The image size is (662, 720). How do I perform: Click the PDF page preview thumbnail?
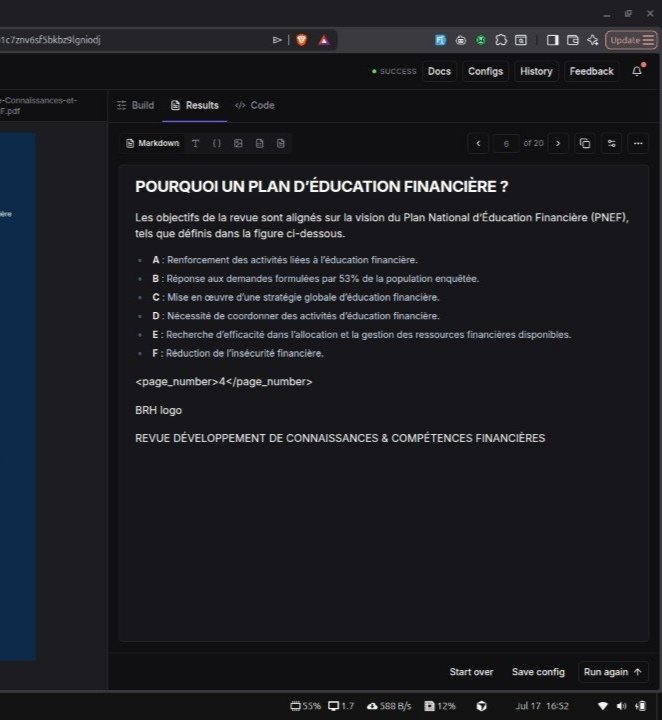pos(18,397)
